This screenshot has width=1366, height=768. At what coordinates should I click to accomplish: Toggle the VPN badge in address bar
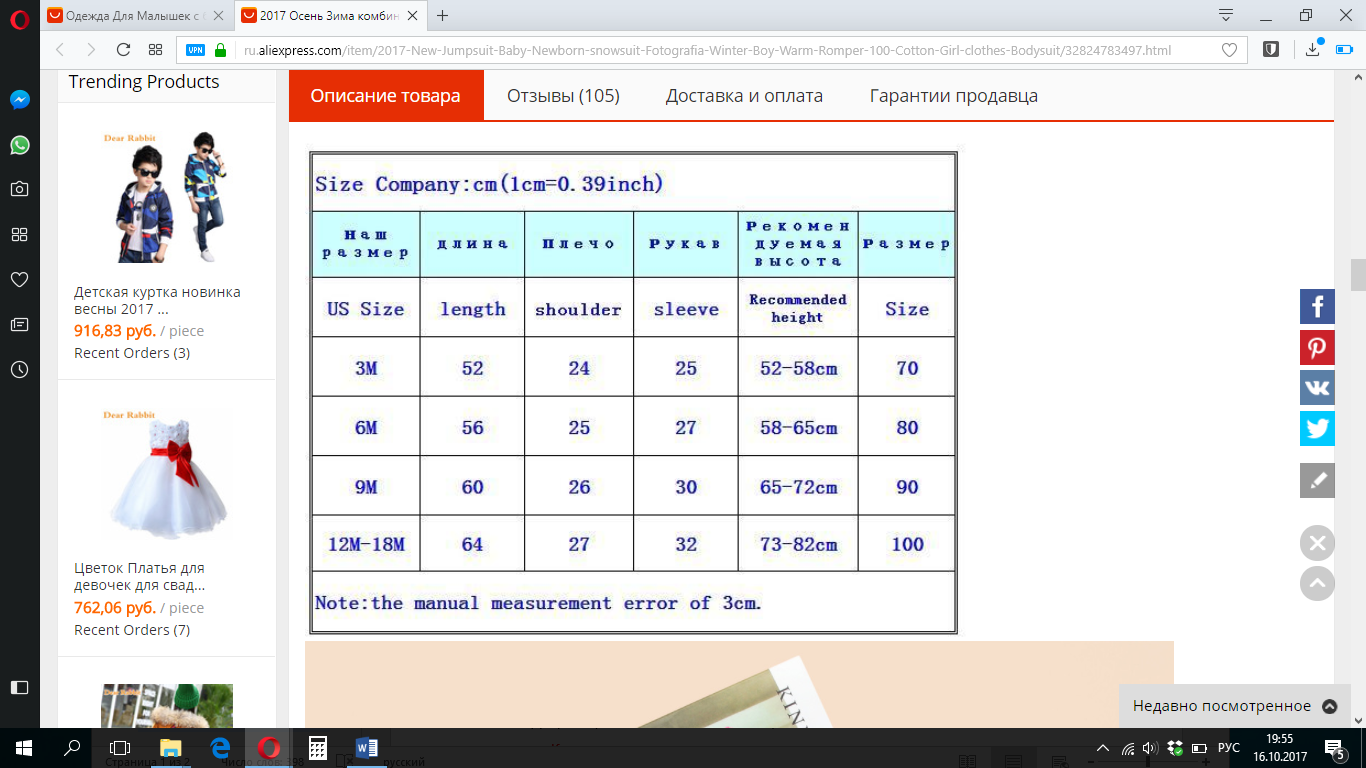tap(195, 50)
